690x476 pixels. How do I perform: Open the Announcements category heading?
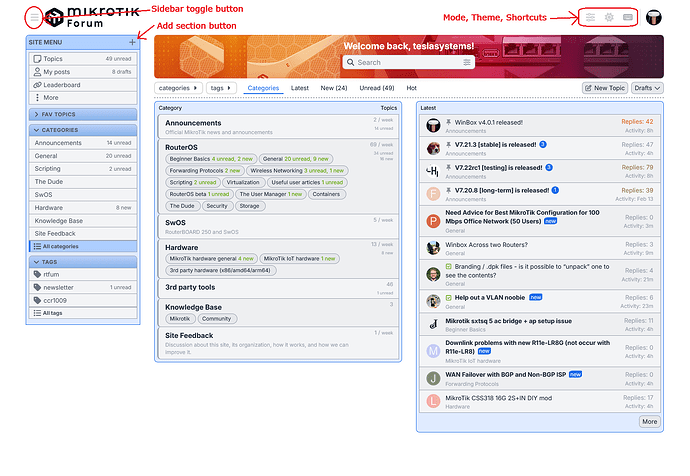[193, 123]
